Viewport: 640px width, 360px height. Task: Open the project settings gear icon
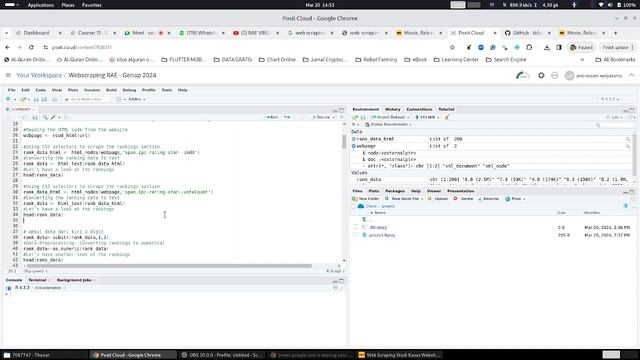tap(541, 76)
